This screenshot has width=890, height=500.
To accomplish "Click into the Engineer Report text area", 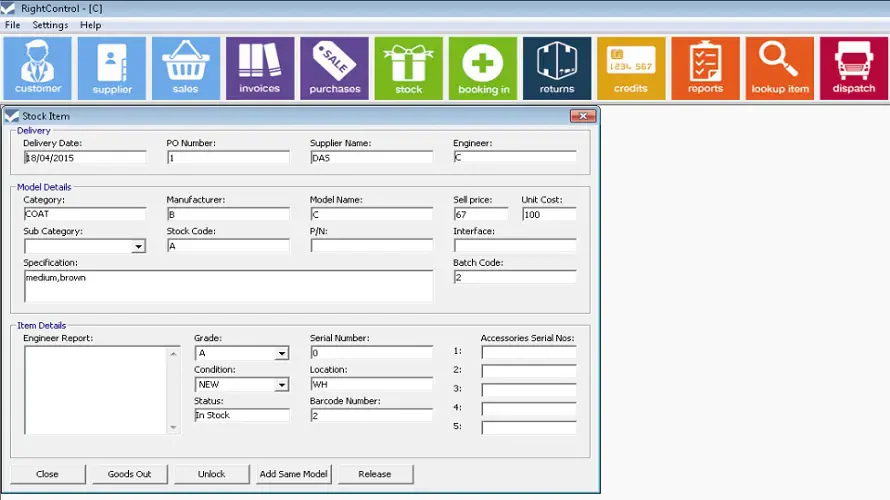I will [x=96, y=390].
